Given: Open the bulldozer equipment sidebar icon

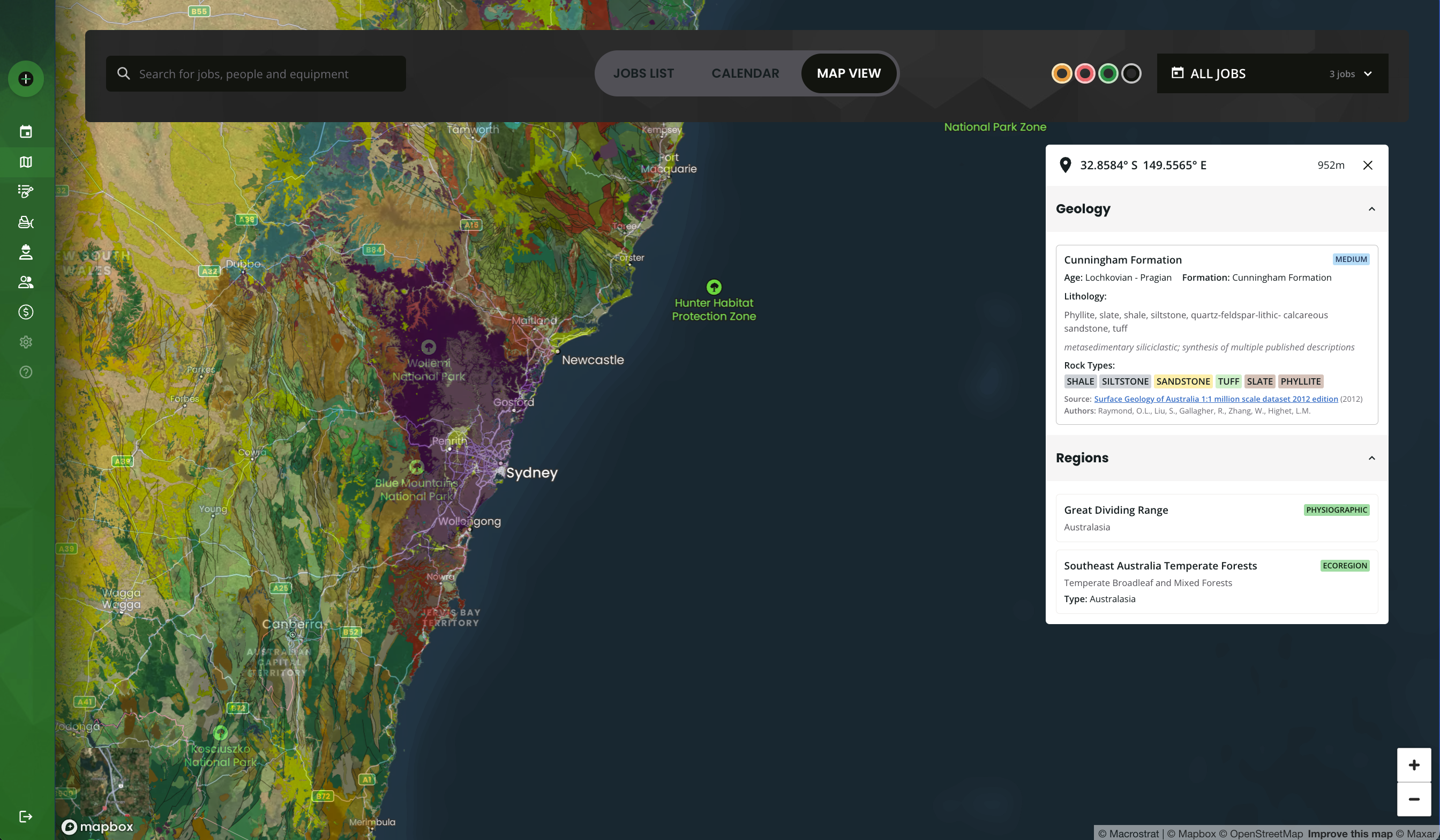Looking at the screenshot, I should point(26,222).
